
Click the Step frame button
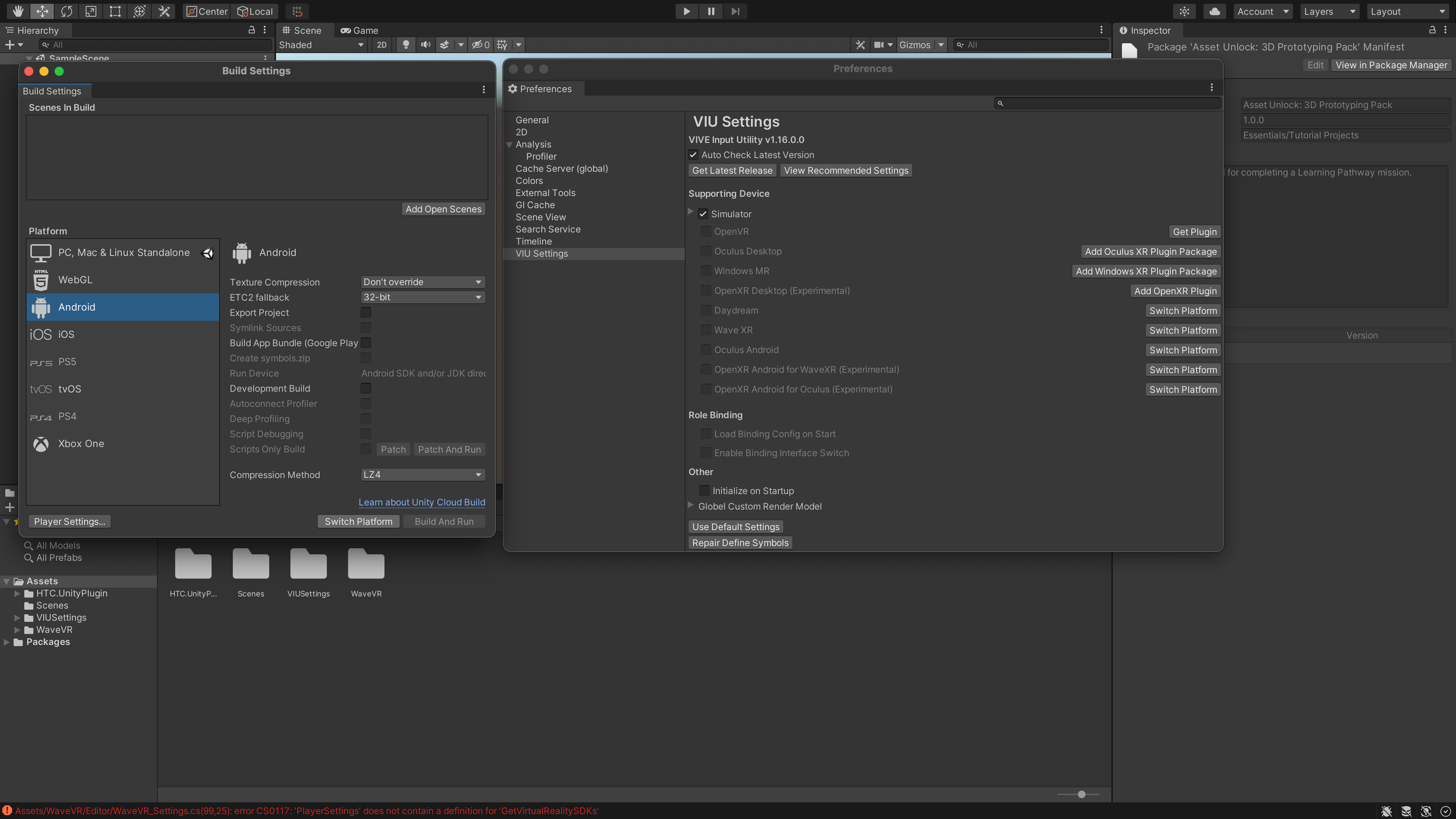(x=735, y=11)
